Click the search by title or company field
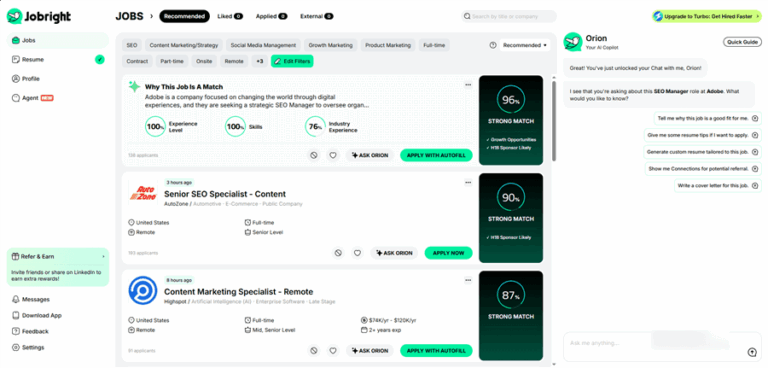 [x=508, y=16]
